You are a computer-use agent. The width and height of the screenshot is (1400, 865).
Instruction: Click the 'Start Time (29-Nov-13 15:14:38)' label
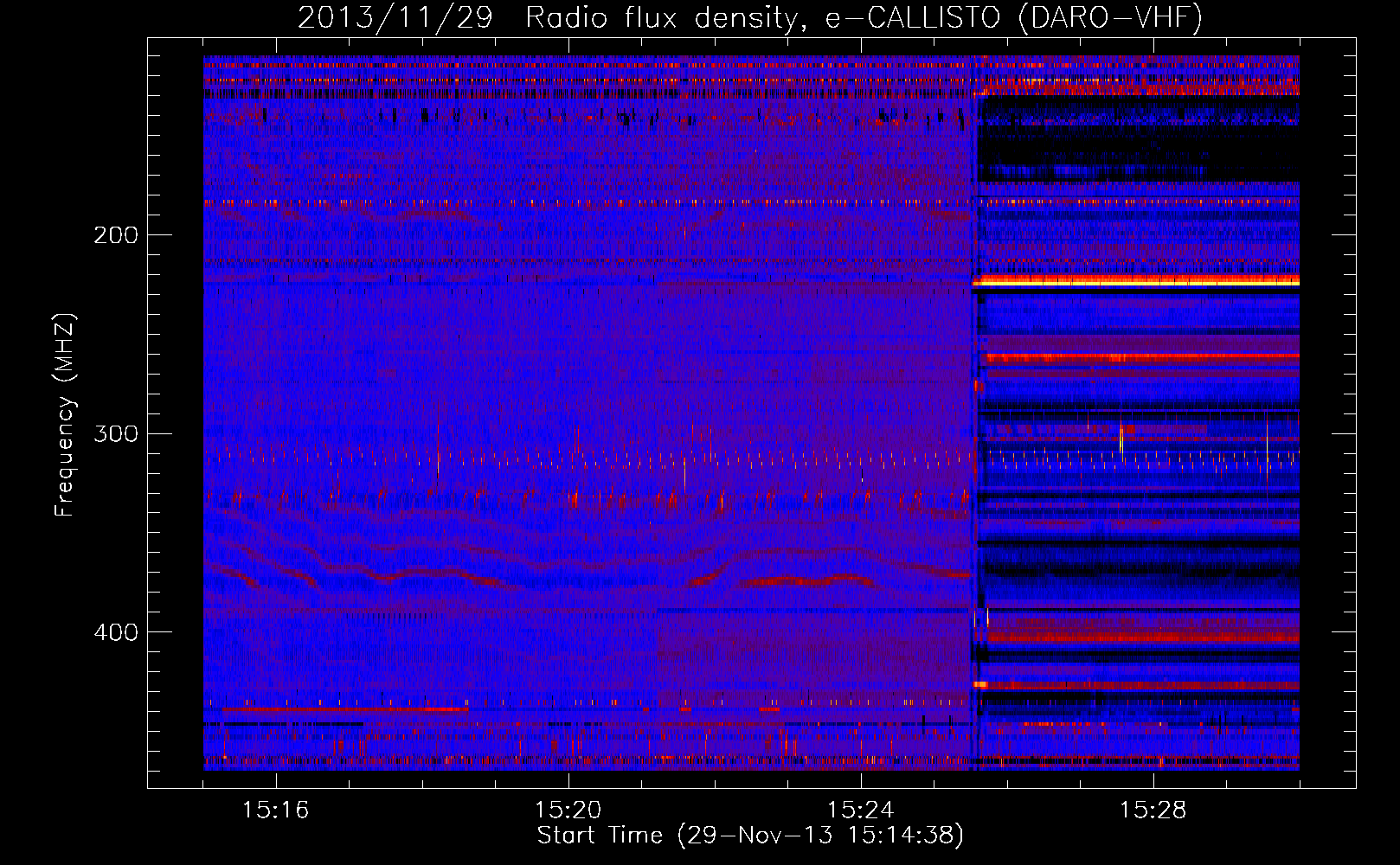[x=750, y=836]
